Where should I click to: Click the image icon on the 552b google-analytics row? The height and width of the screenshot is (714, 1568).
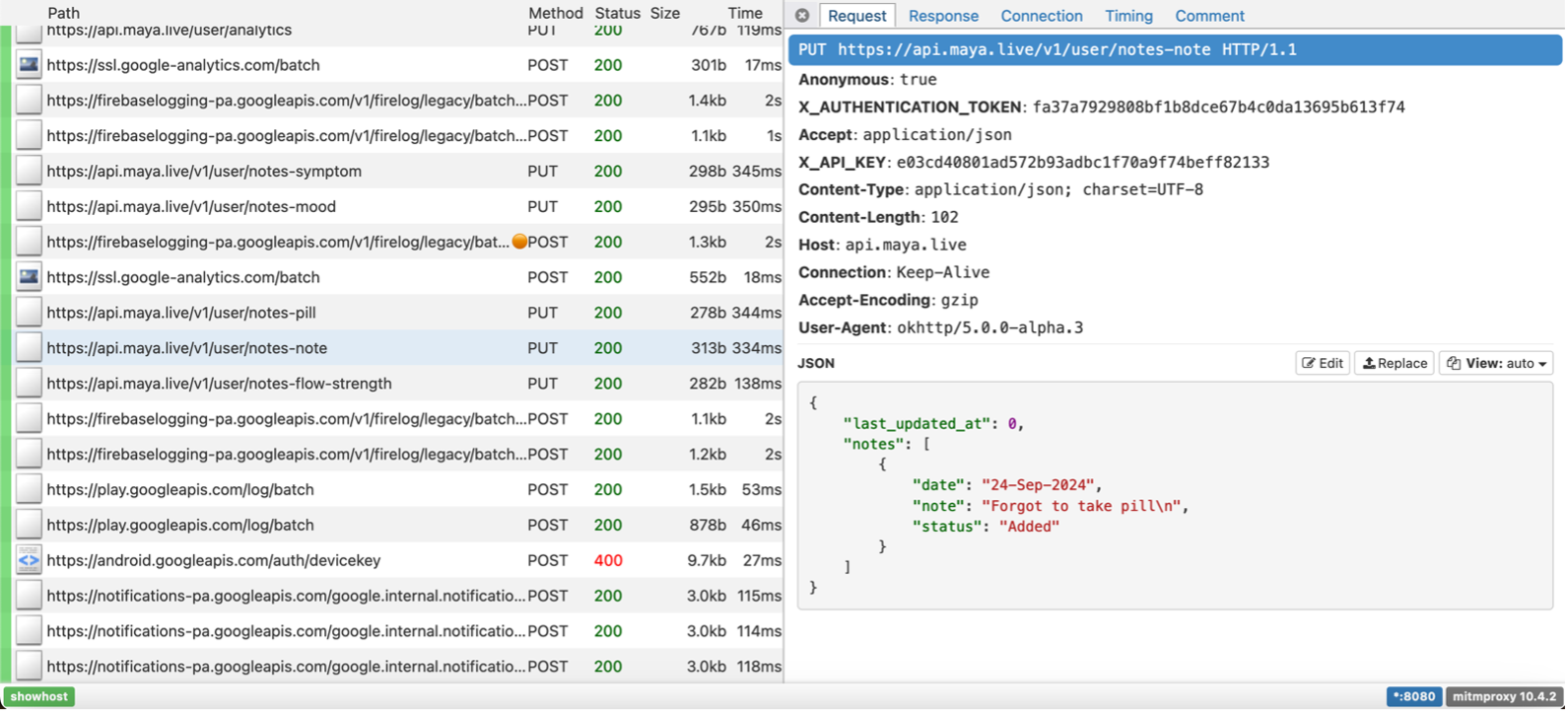[x=29, y=278]
